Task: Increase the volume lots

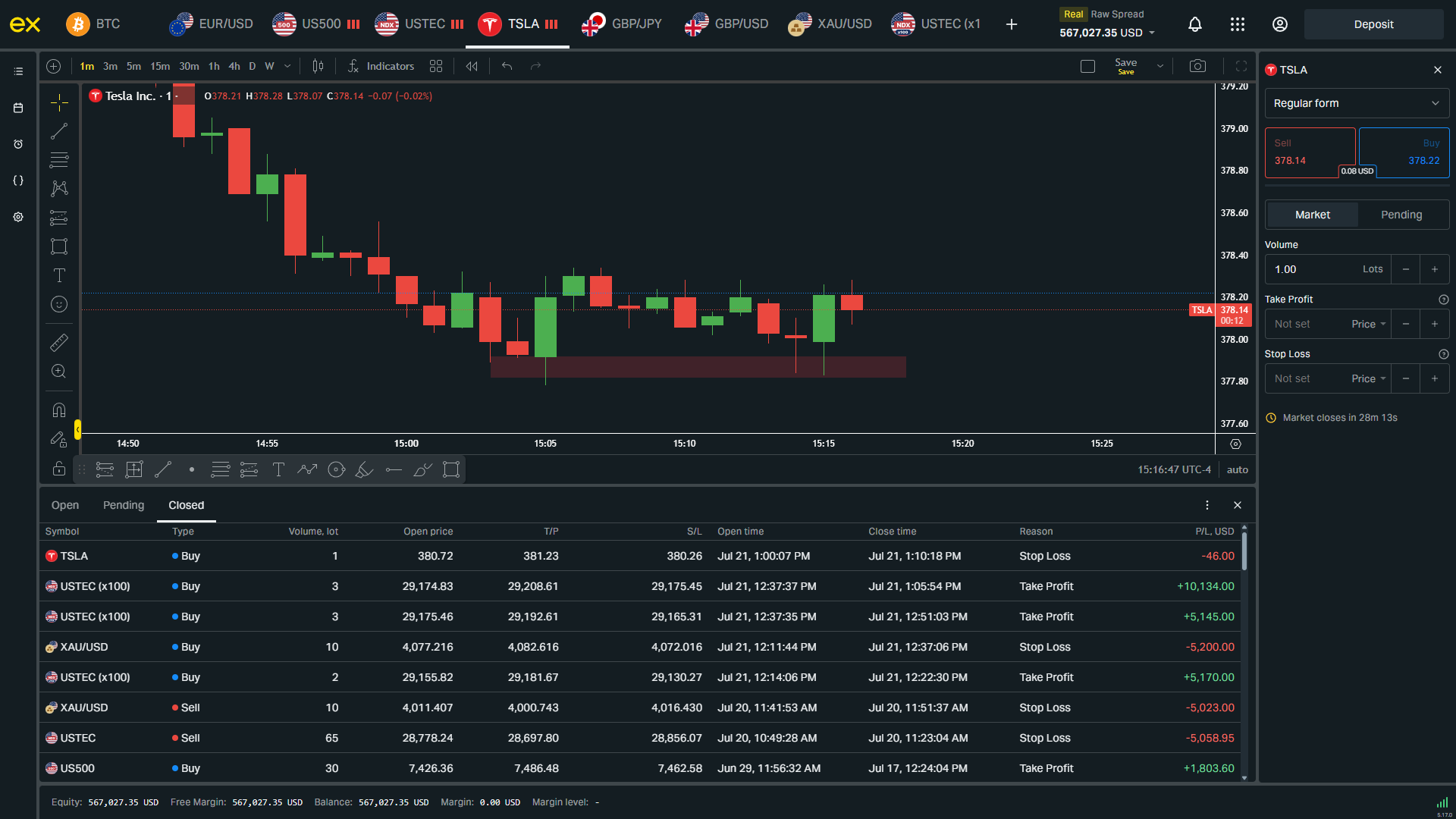Action: [1434, 269]
